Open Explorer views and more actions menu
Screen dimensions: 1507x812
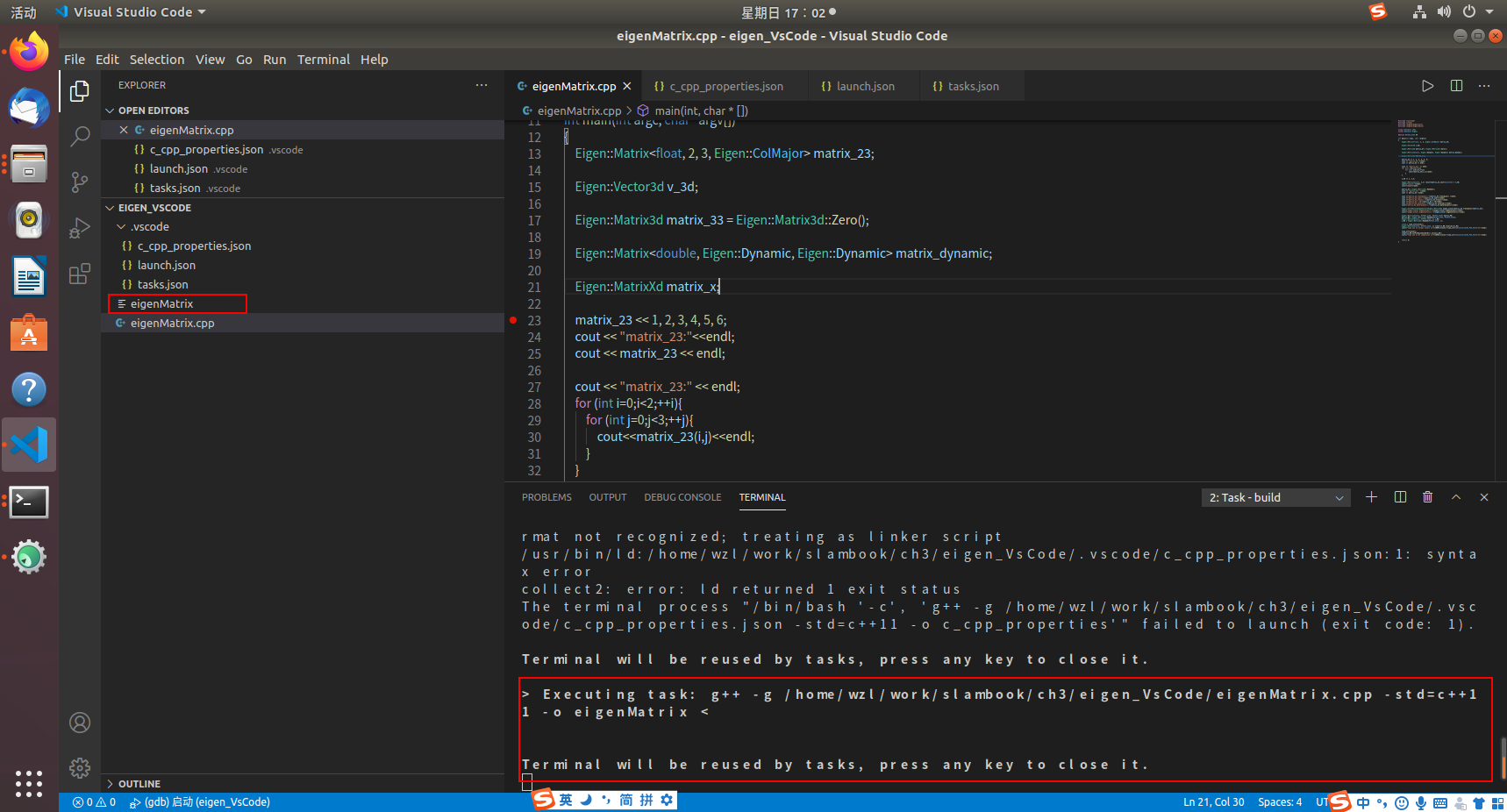click(482, 85)
